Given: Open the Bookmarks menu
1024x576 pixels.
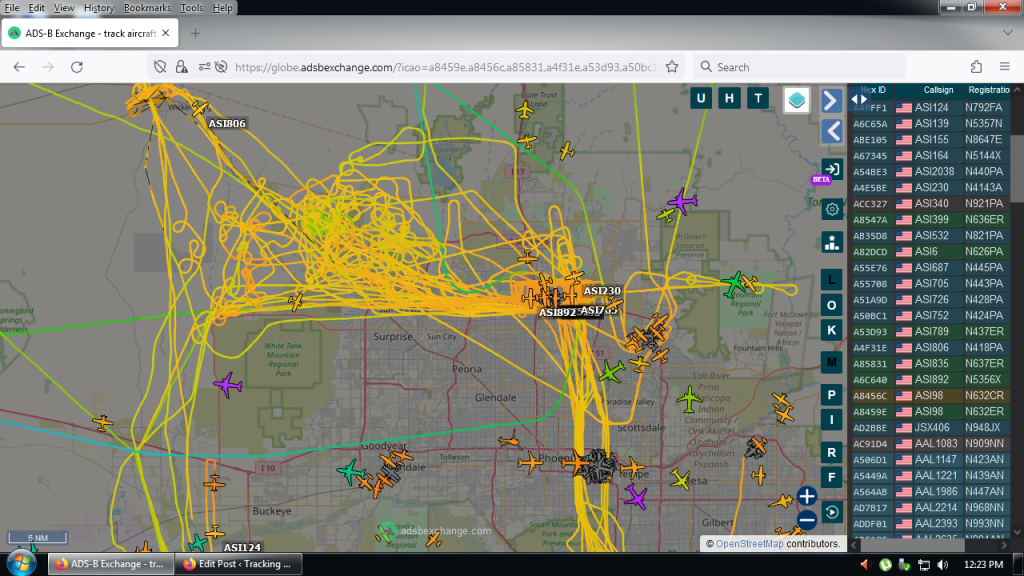Looking at the screenshot, I should (x=147, y=8).
